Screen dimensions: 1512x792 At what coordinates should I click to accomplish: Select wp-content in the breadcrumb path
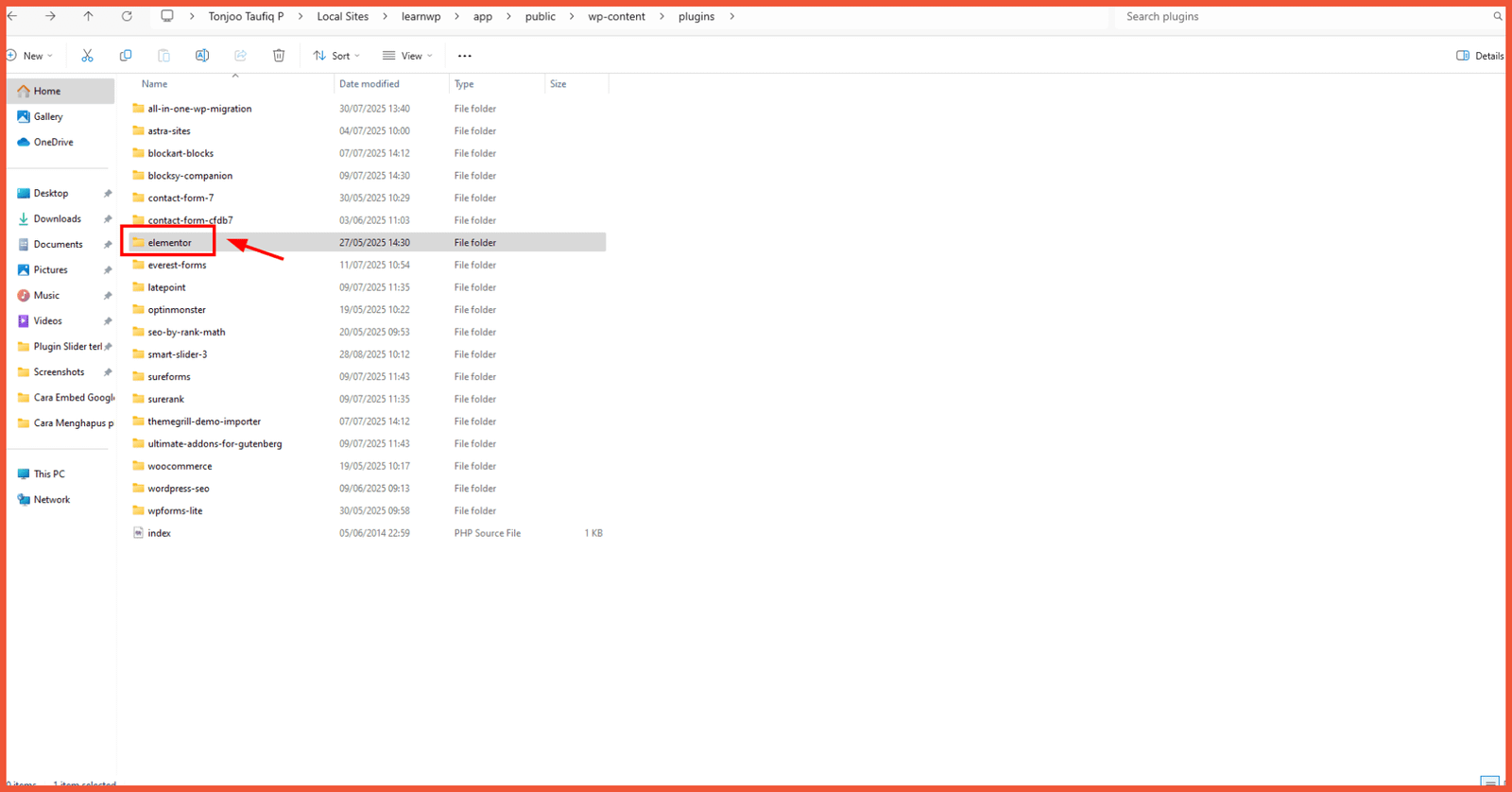(616, 17)
